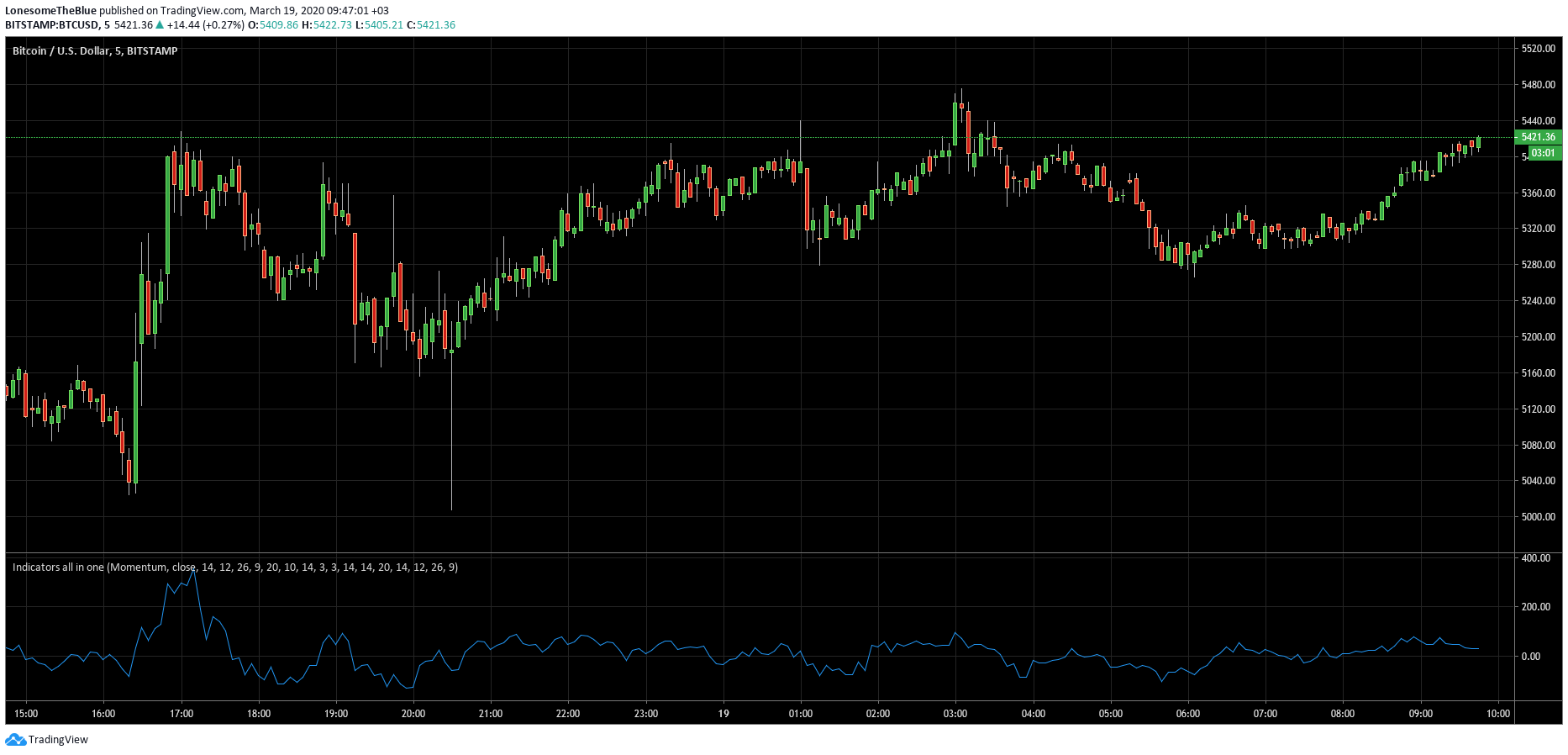Click the countdown timer 03:01 label
This screenshot has height=755, width=1568.
click(1543, 153)
